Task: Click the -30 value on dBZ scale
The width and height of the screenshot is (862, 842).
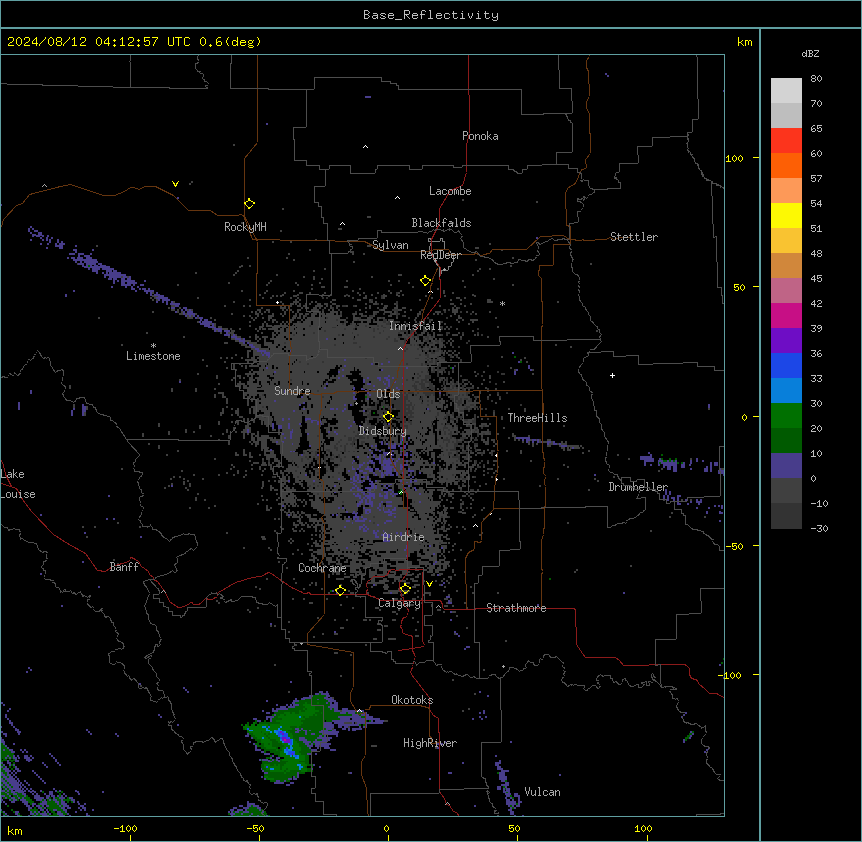Action: click(819, 528)
